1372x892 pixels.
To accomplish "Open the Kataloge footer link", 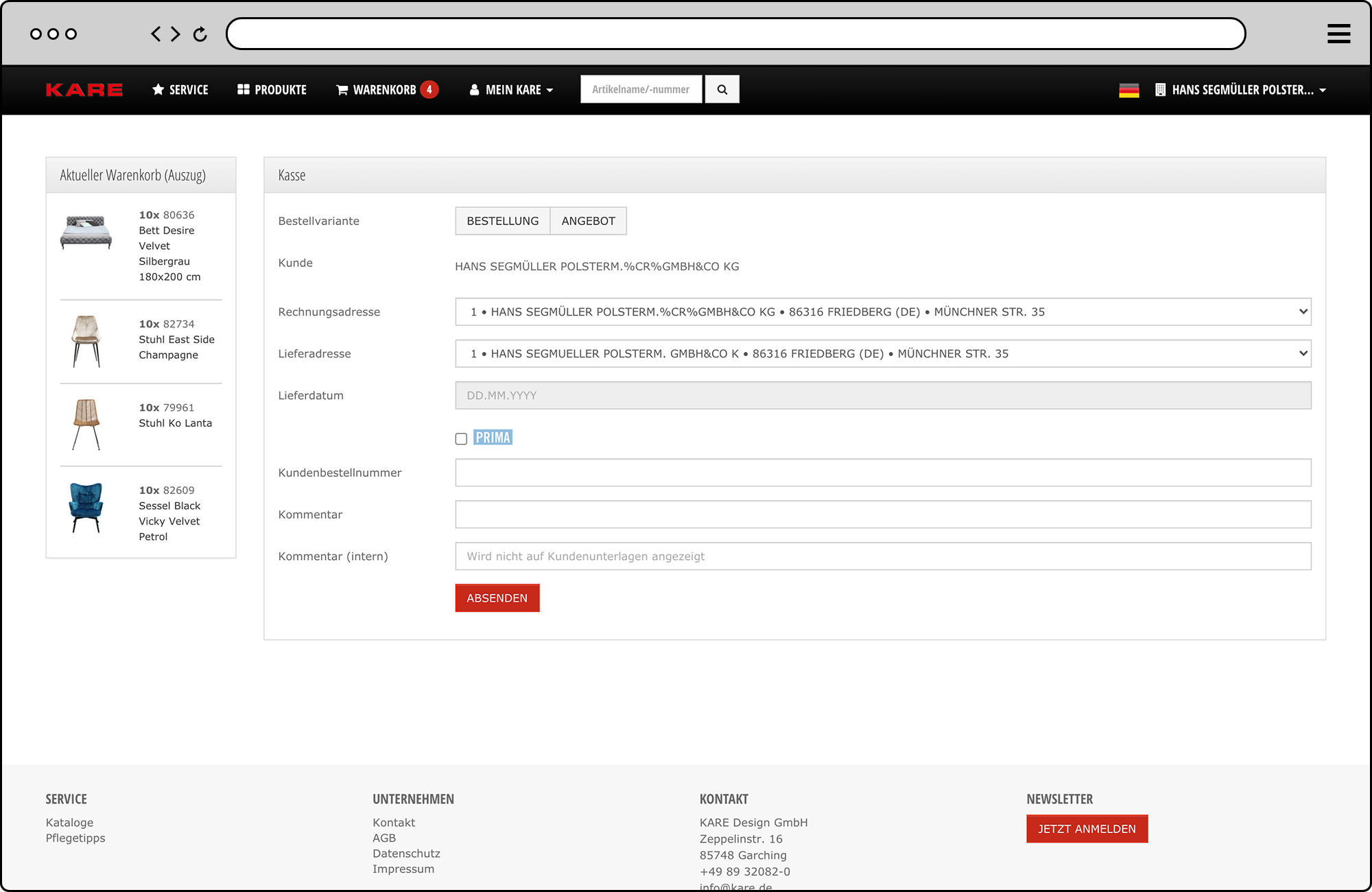I will coord(69,822).
